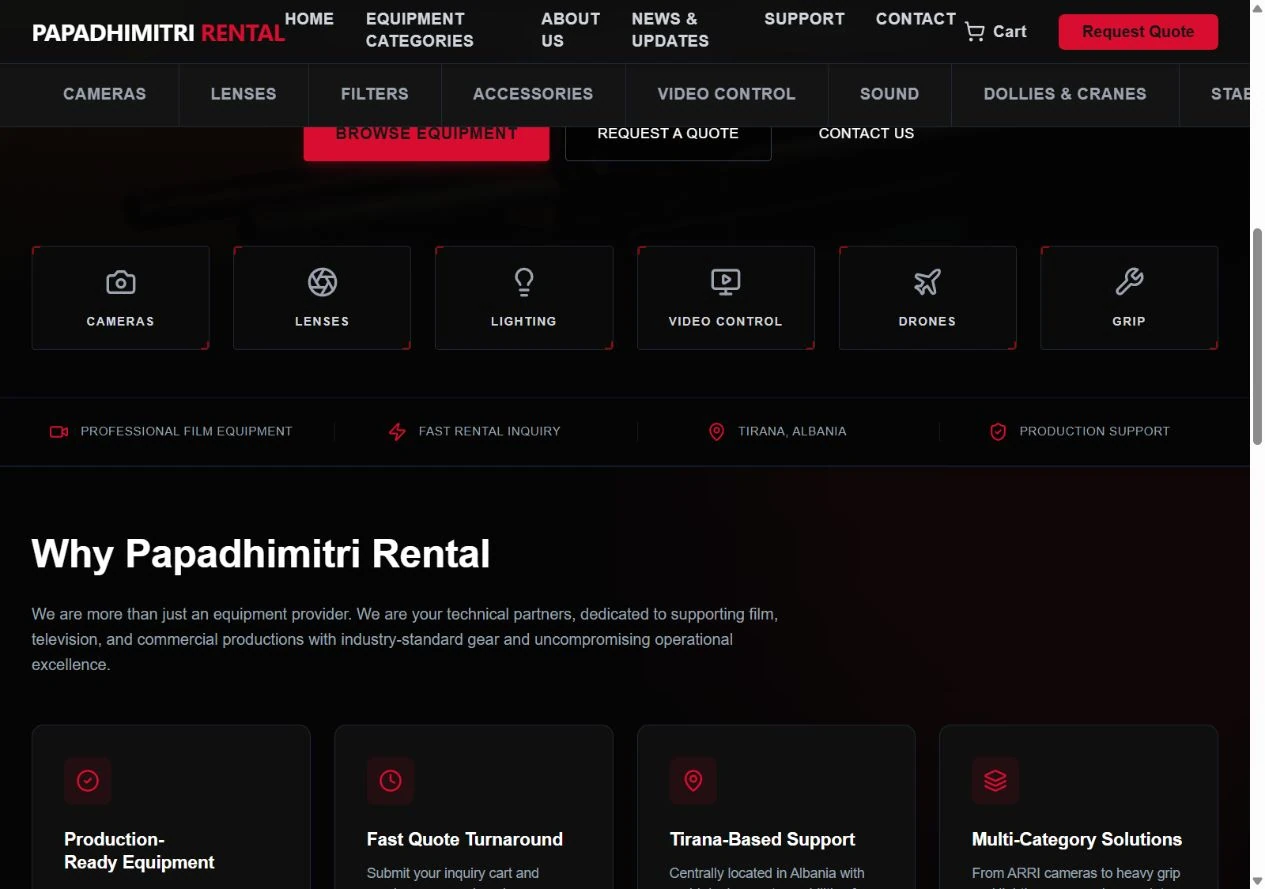This screenshot has width=1265, height=889.
Task: Switch to the Cameras category tab
Action: pyautogui.click(x=105, y=94)
